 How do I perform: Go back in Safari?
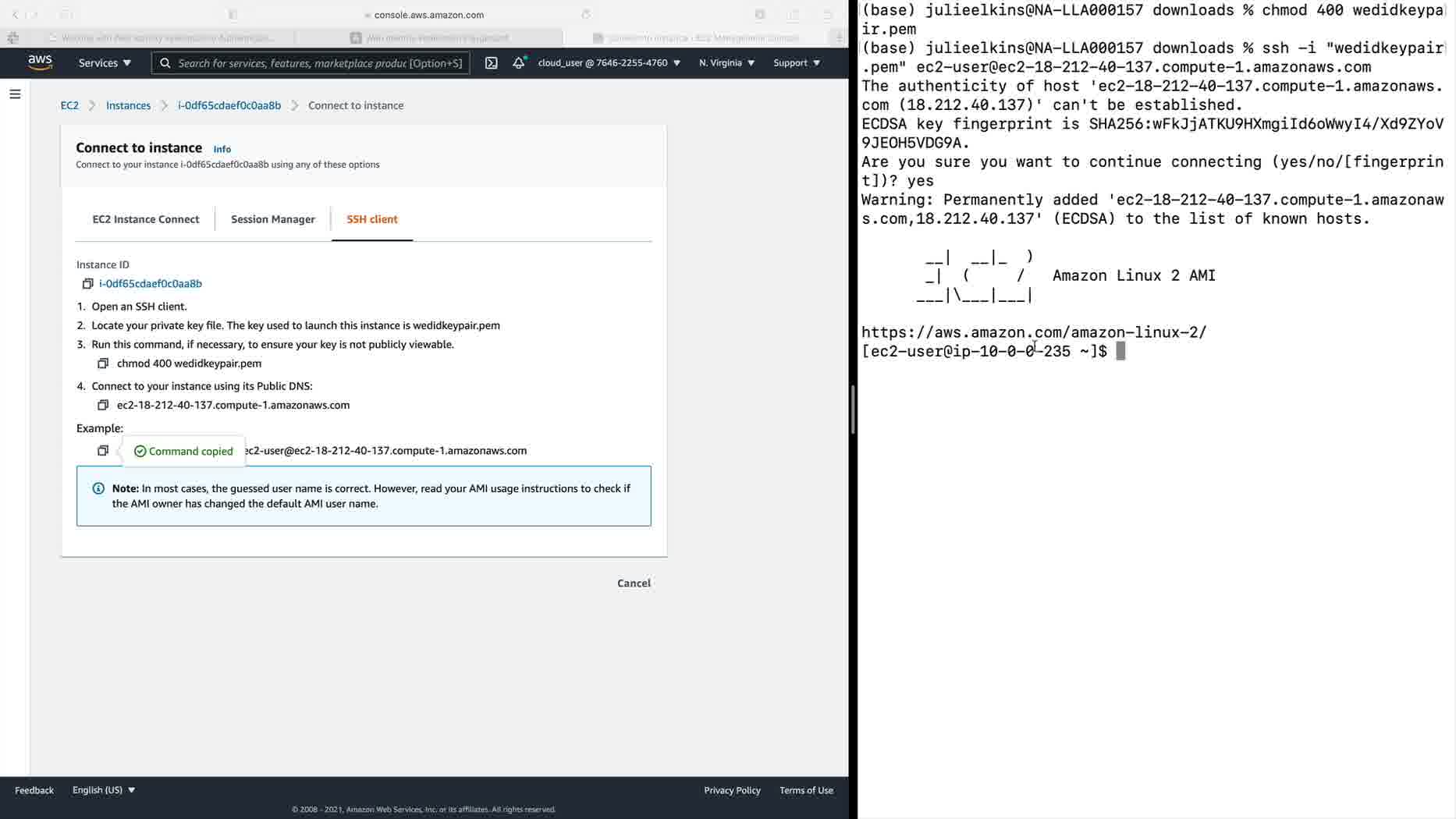(x=15, y=14)
